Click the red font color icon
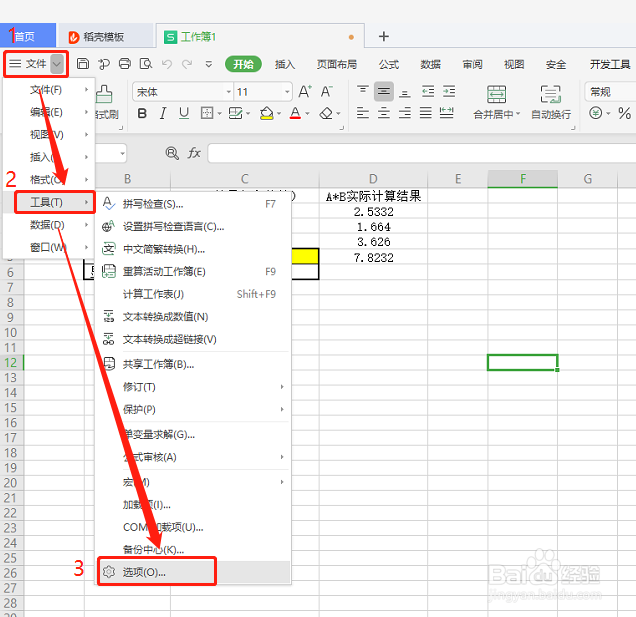This screenshot has width=636, height=617. (295, 113)
